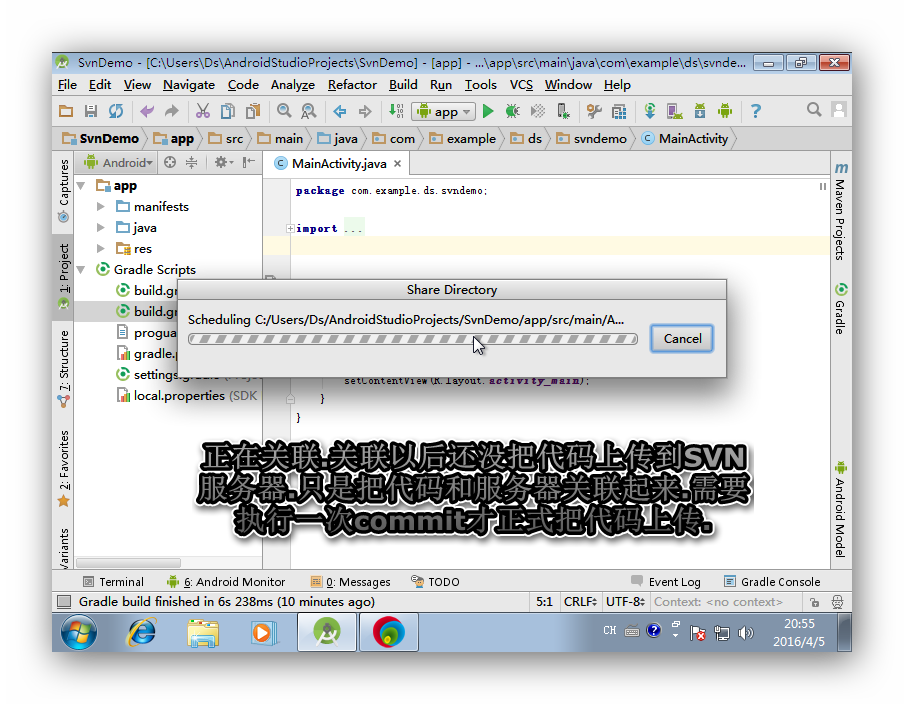This screenshot has height=704, width=904.
Task: Click the Synchronize toolbar icon
Action: coord(116,111)
